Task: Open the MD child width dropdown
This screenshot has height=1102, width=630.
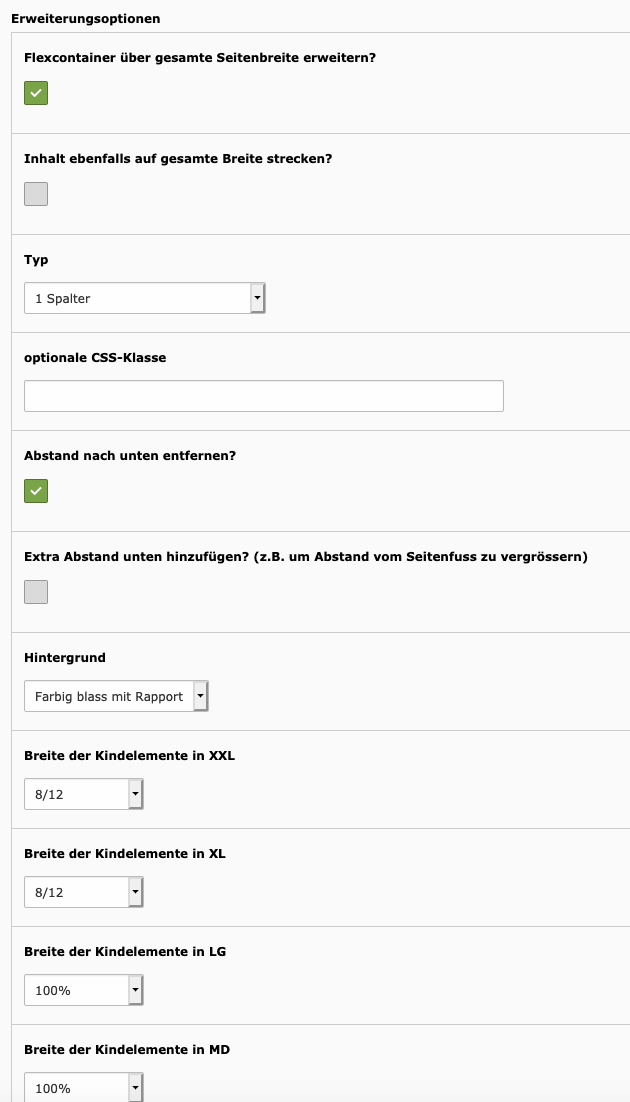Action: (x=84, y=1087)
